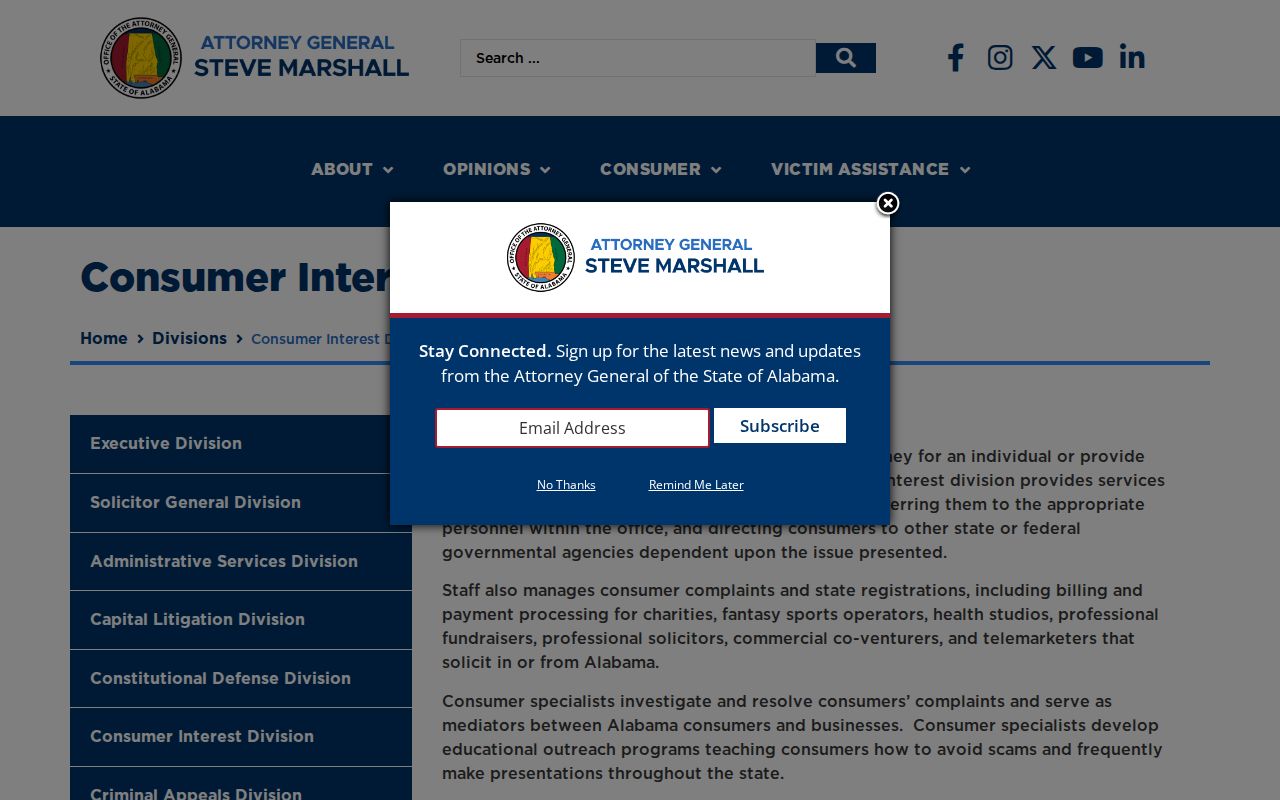Expand the About menu chevron
The width and height of the screenshot is (1280, 800).
tap(388, 170)
